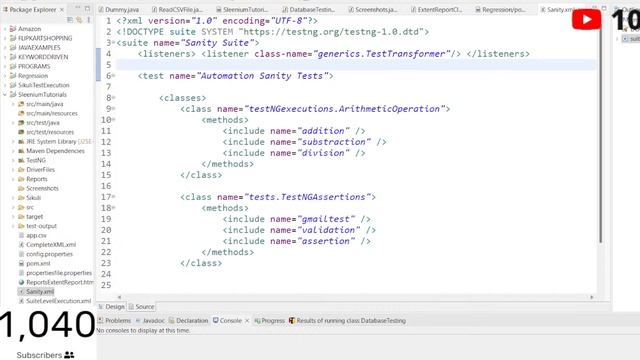Open the Problems tab
640x360 pixels.
coord(115,321)
